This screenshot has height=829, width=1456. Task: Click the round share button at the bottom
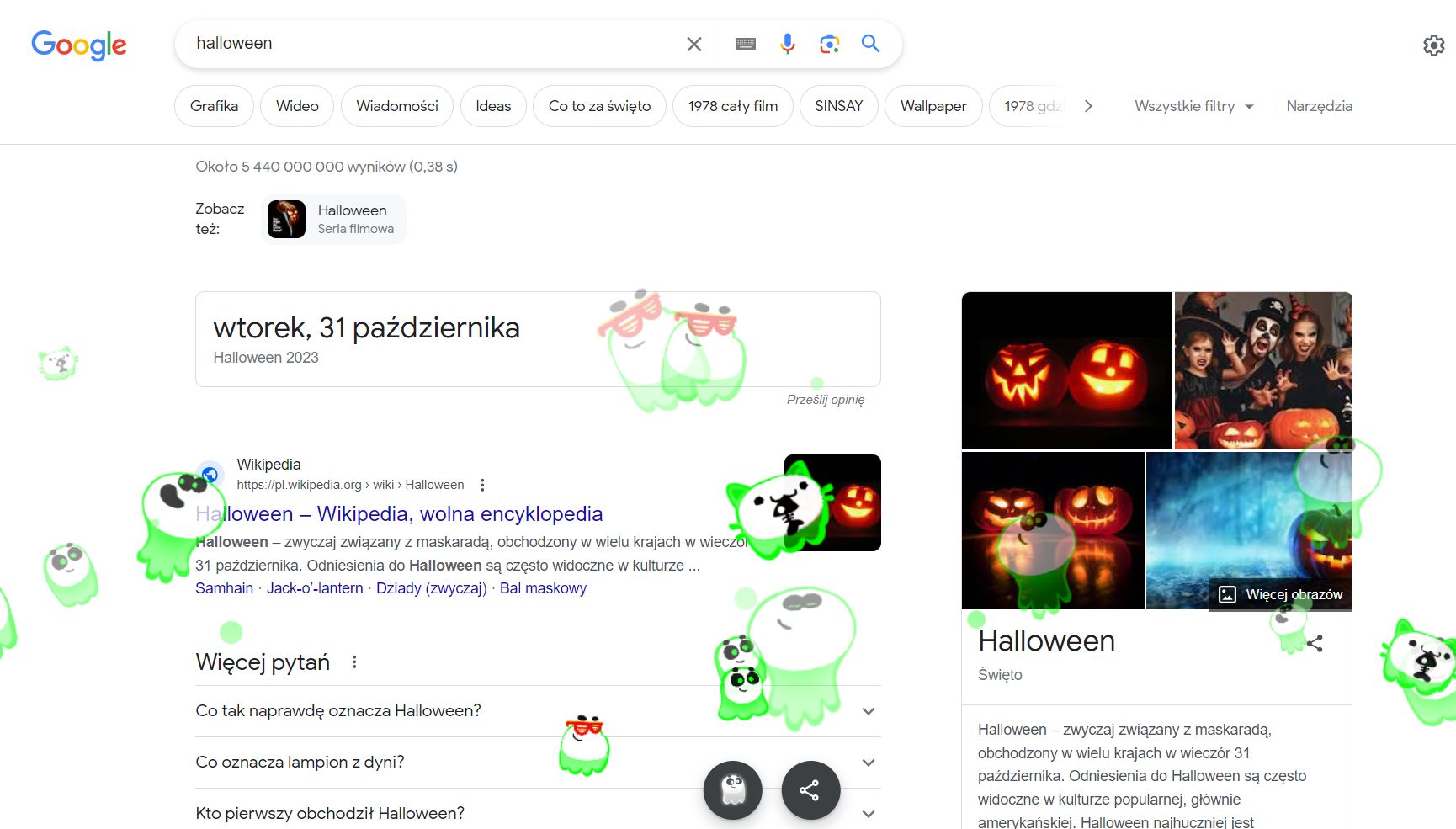click(x=810, y=790)
